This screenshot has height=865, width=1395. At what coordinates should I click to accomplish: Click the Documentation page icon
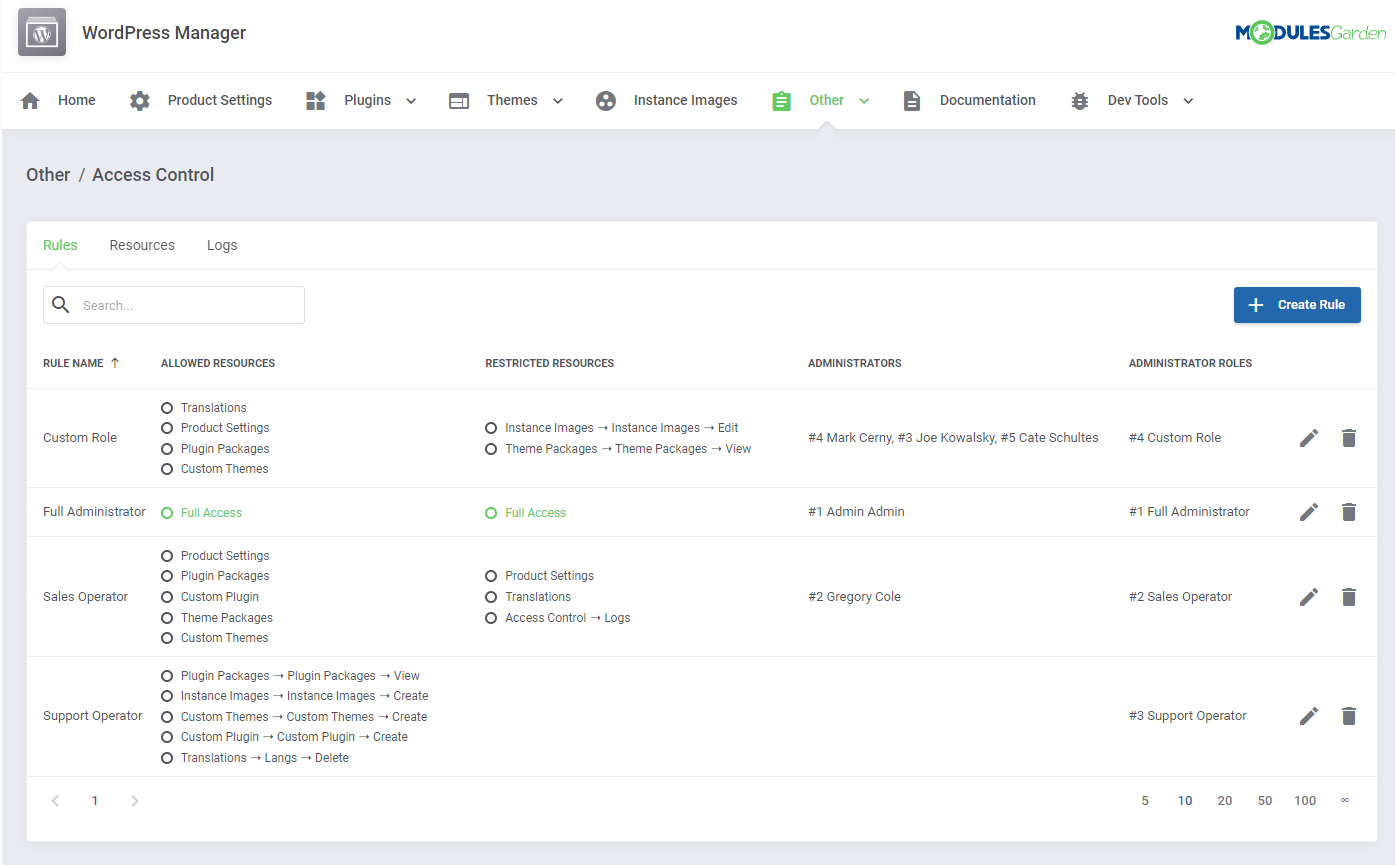point(911,100)
